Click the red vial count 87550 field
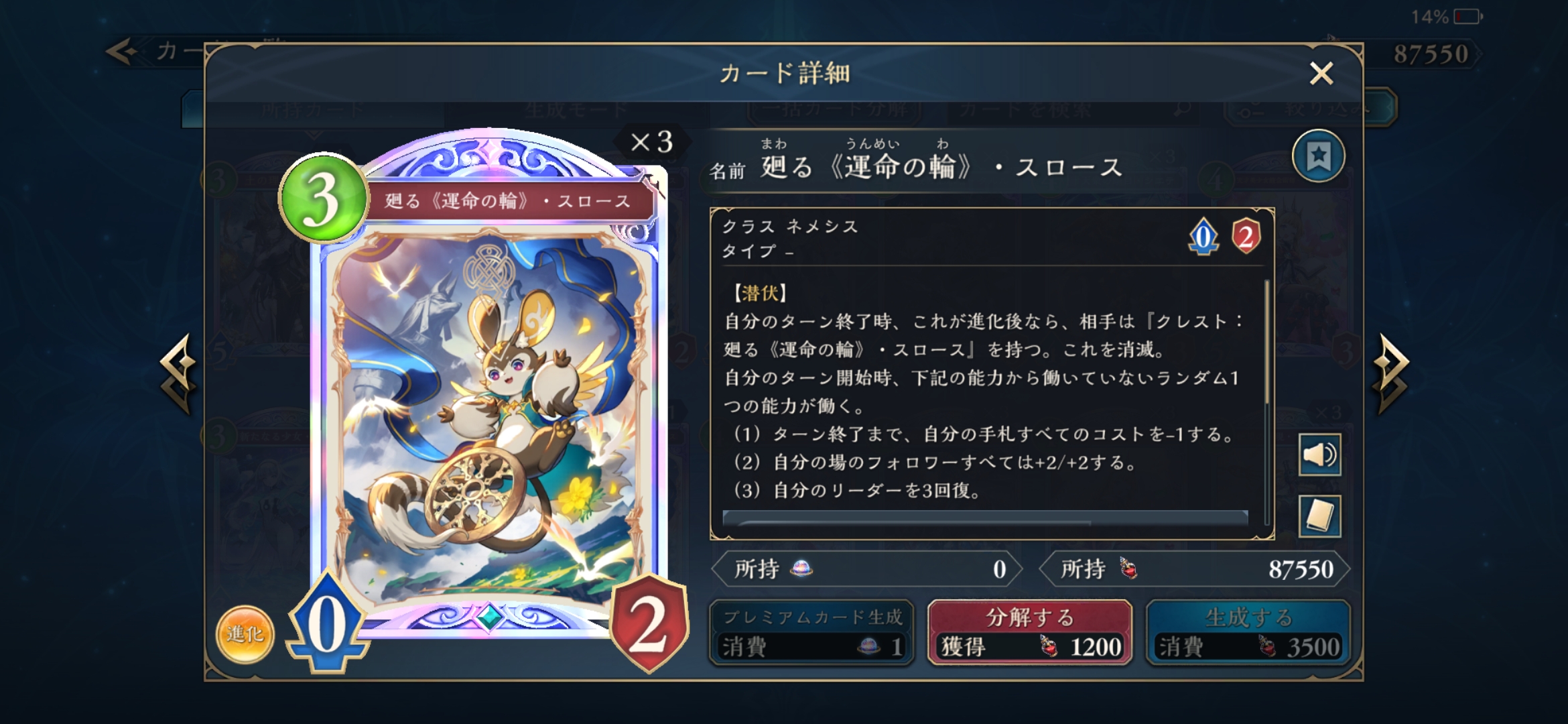The height and width of the screenshot is (724, 1568). 1195,569
